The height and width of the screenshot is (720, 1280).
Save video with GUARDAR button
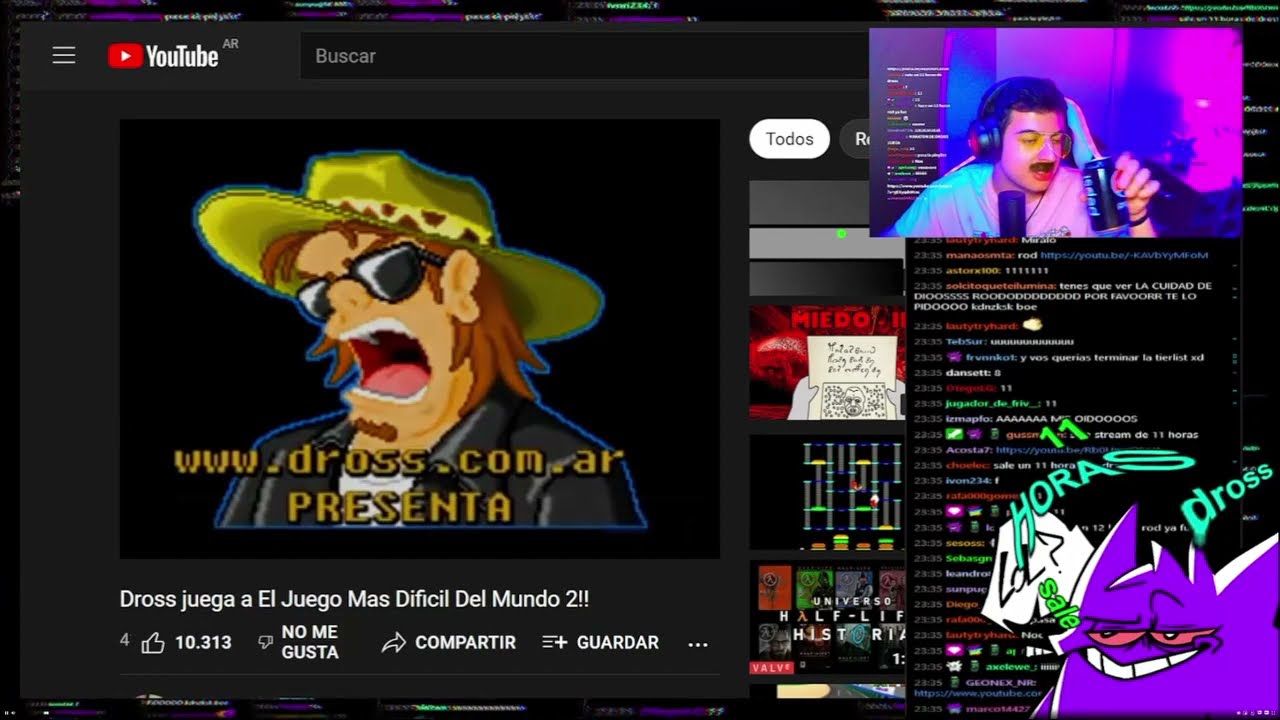pos(600,643)
